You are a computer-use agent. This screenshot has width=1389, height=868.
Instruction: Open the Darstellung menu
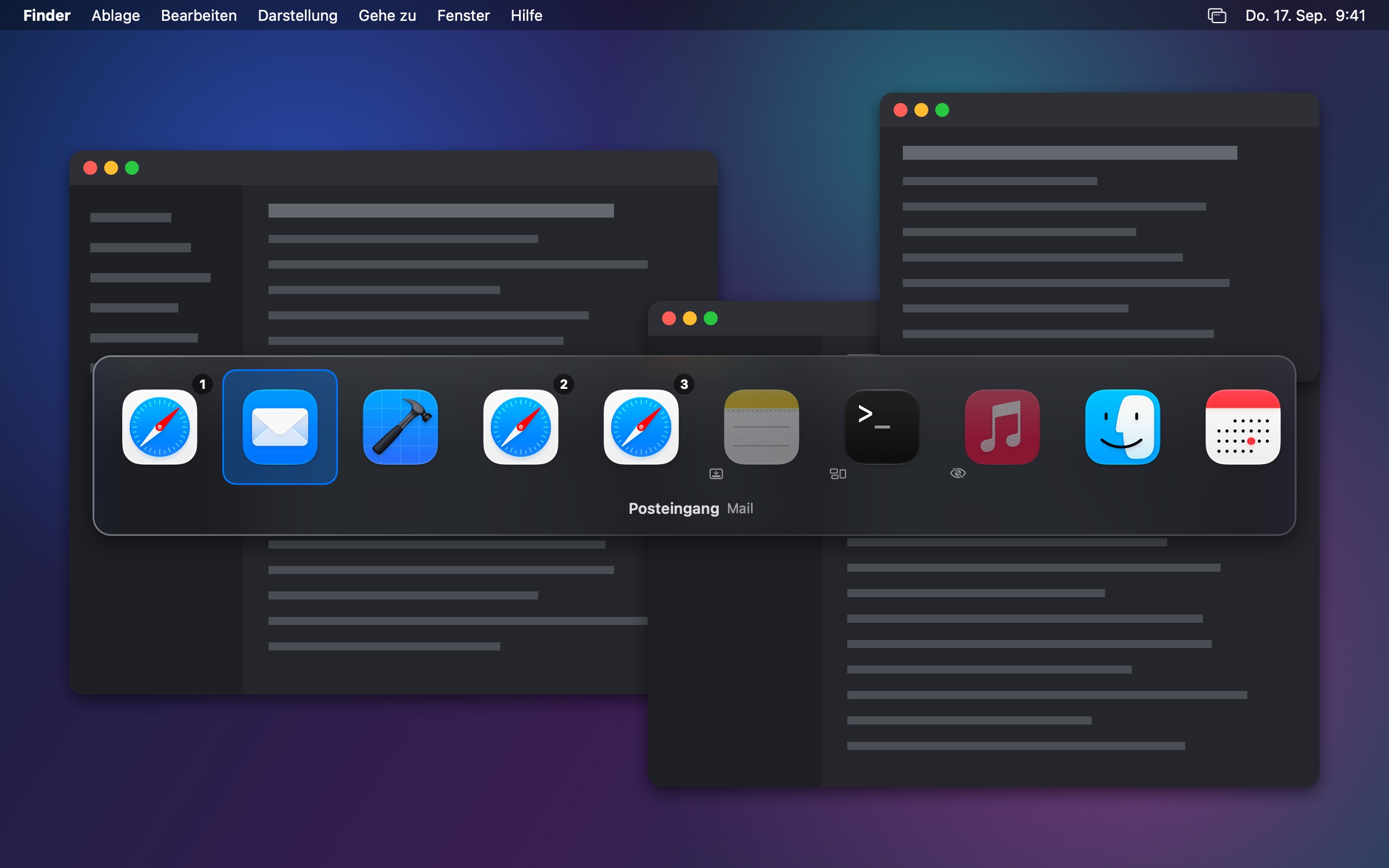(x=297, y=16)
